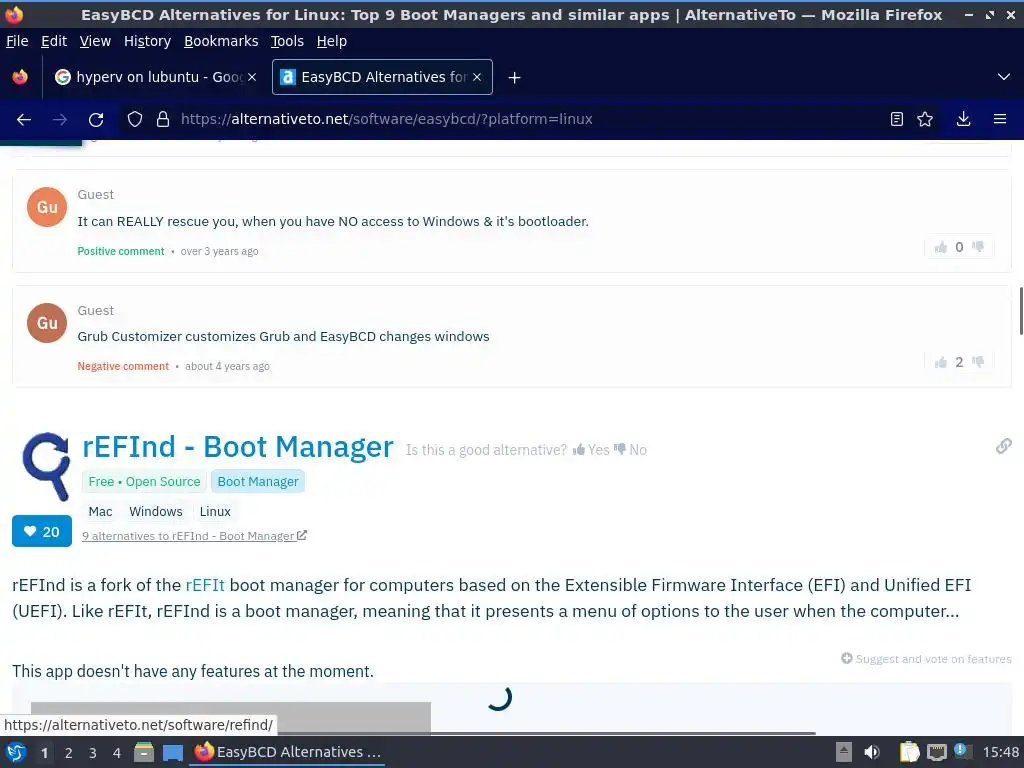This screenshot has height=768, width=1024.
Task: List all tabs dropdown arrow
Action: [1004, 77]
